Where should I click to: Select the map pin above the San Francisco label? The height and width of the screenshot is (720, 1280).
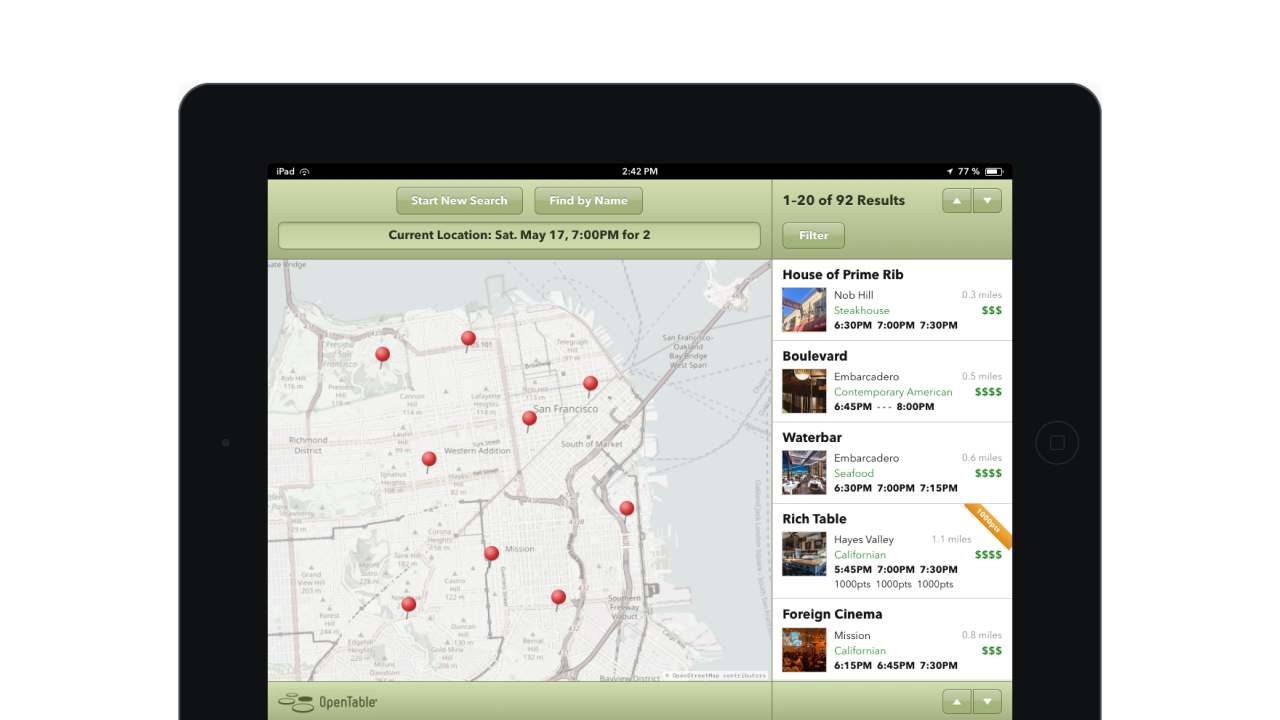click(590, 385)
